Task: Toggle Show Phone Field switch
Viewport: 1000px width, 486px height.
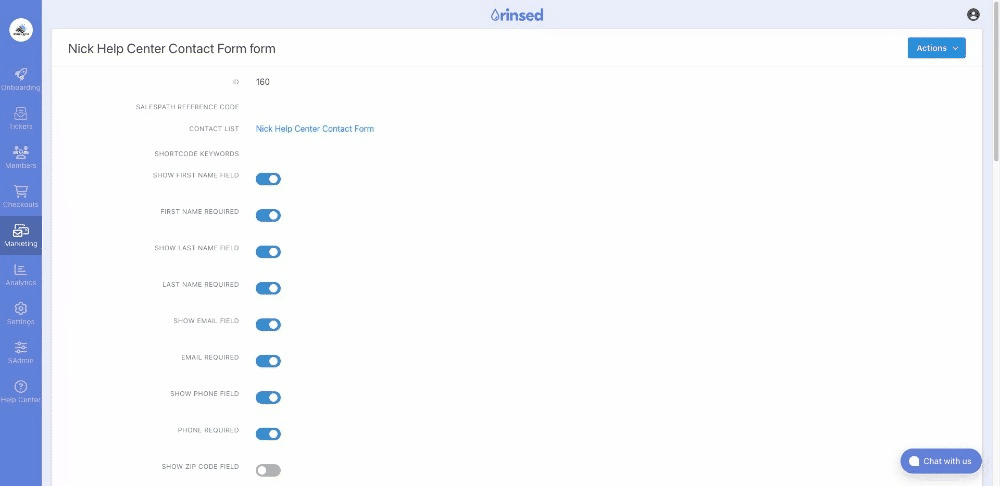Action: pyautogui.click(x=268, y=397)
